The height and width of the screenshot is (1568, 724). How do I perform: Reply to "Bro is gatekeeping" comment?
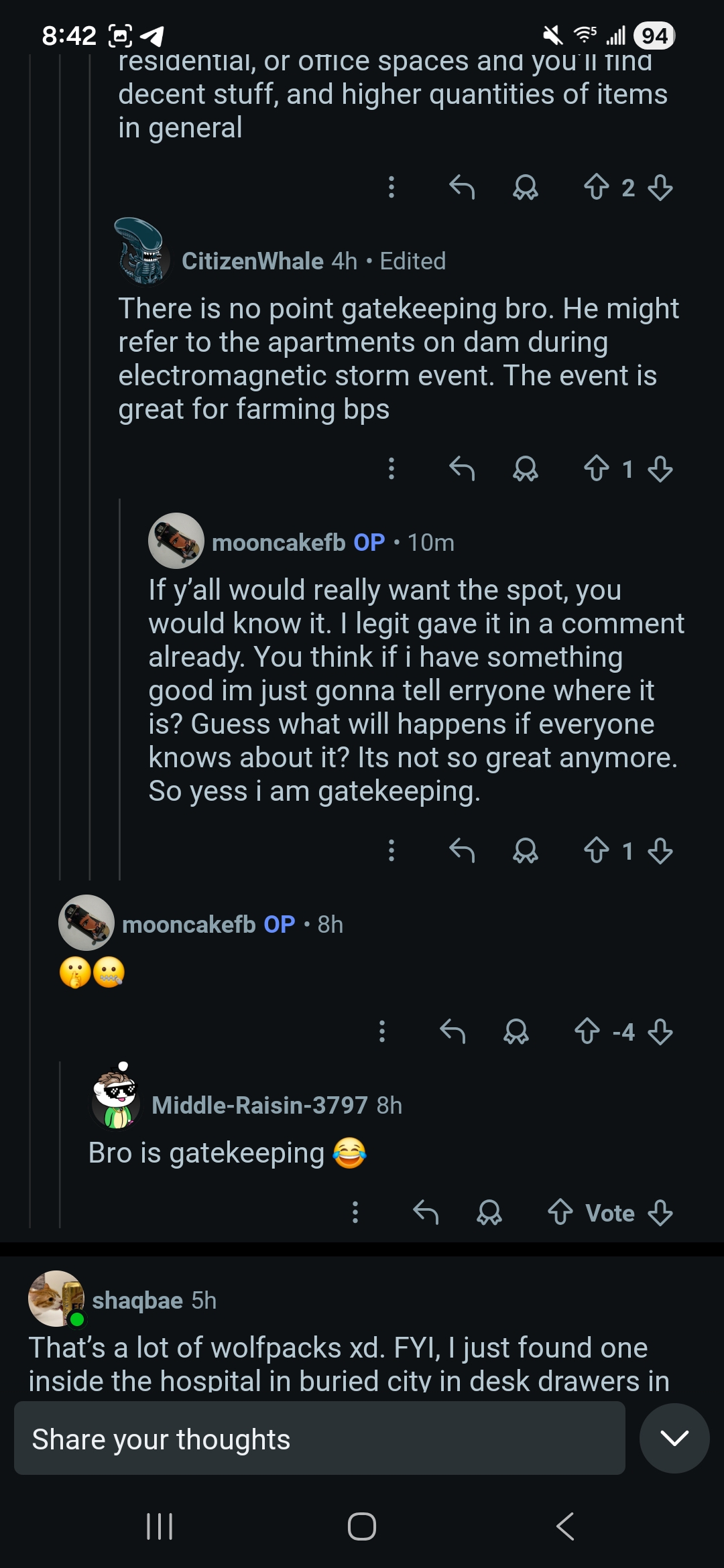pos(426,1213)
